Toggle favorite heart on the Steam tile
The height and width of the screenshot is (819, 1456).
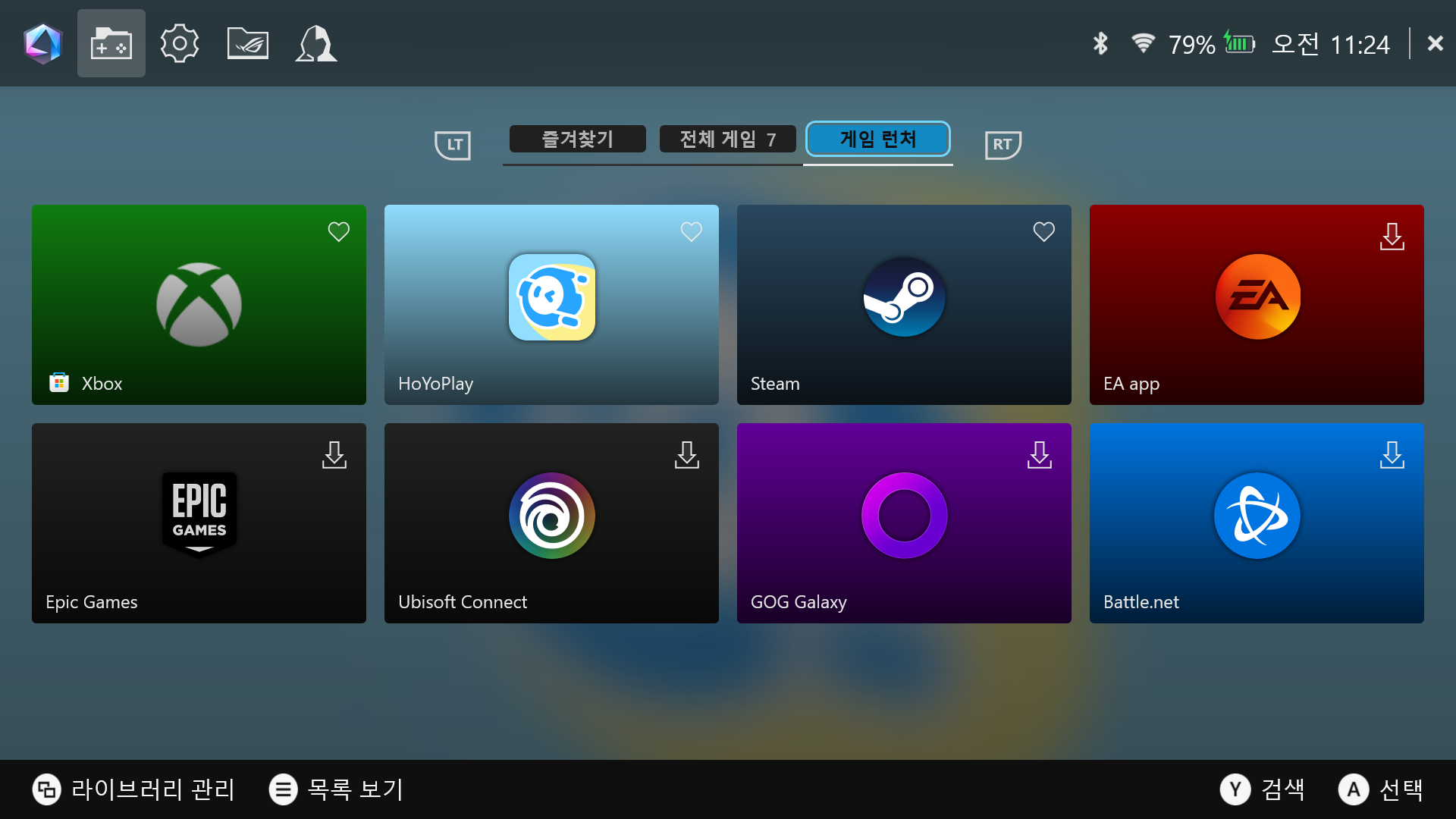[1044, 231]
